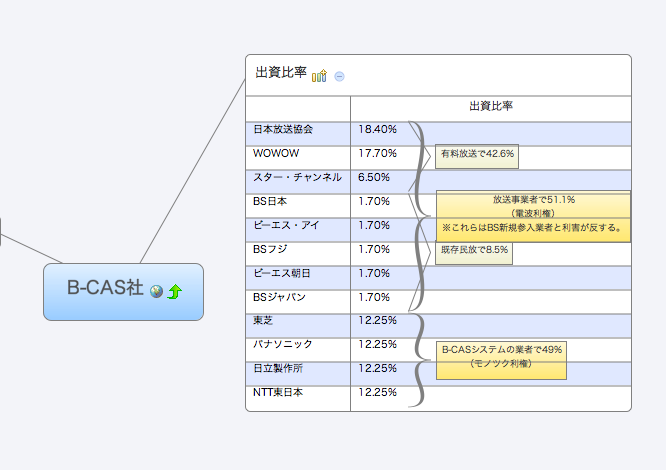Select the 東芝 row label
The width and height of the screenshot is (666, 470).
(263, 321)
